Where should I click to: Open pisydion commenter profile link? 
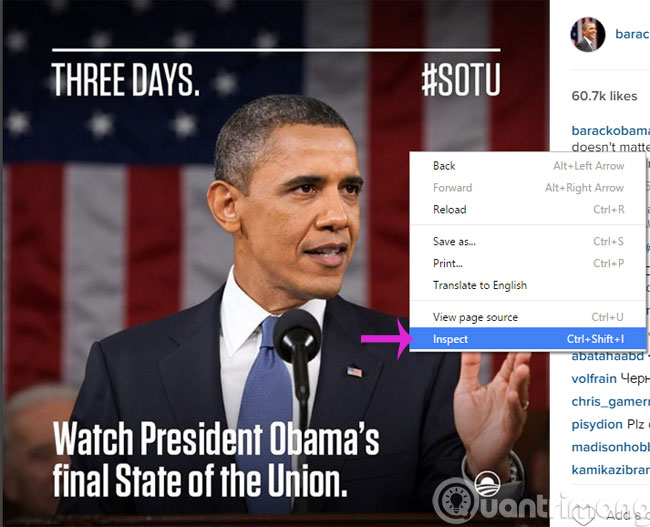click(597, 424)
